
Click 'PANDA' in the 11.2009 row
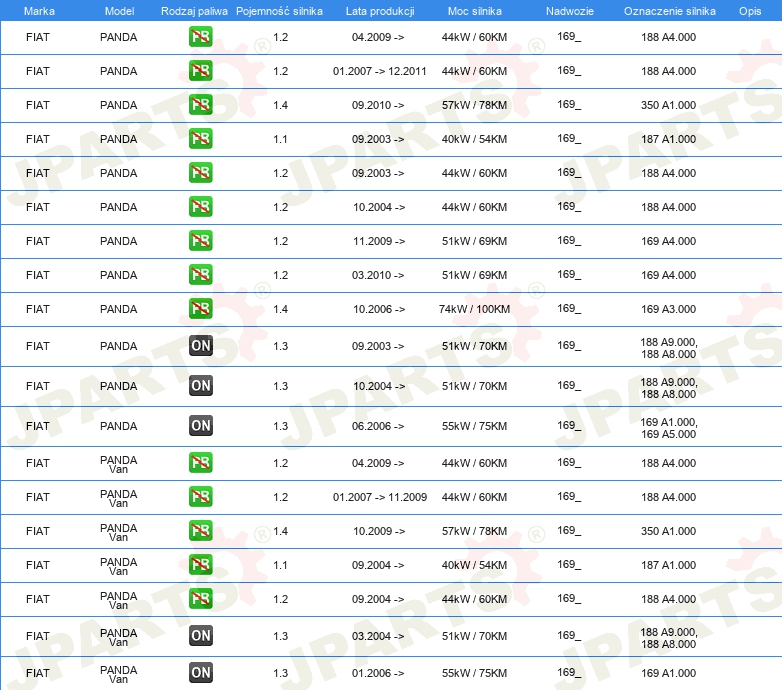tap(118, 241)
